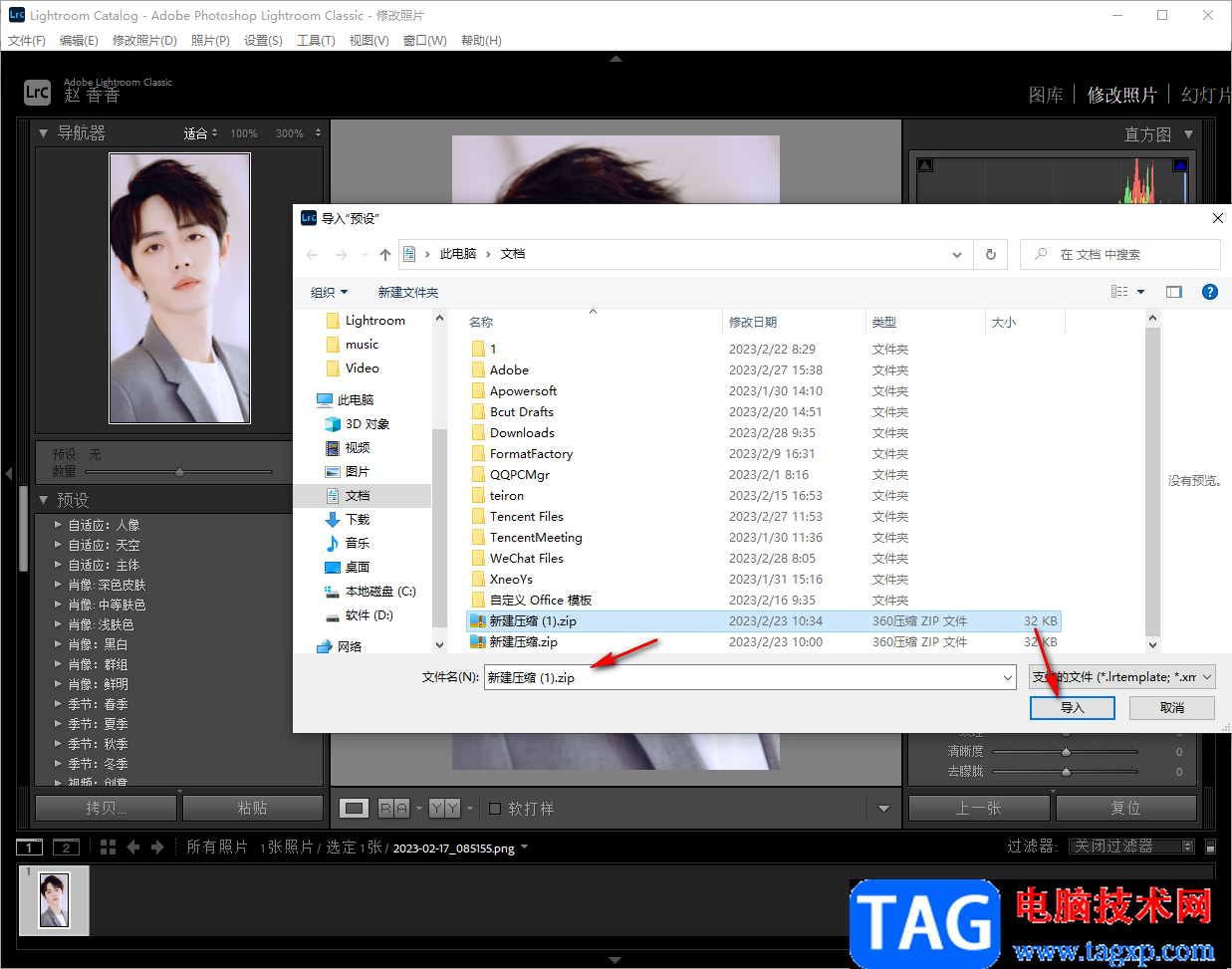Click the 在 文档 中搜索 search box
This screenshot has width=1232, height=969.
pos(1120,255)
